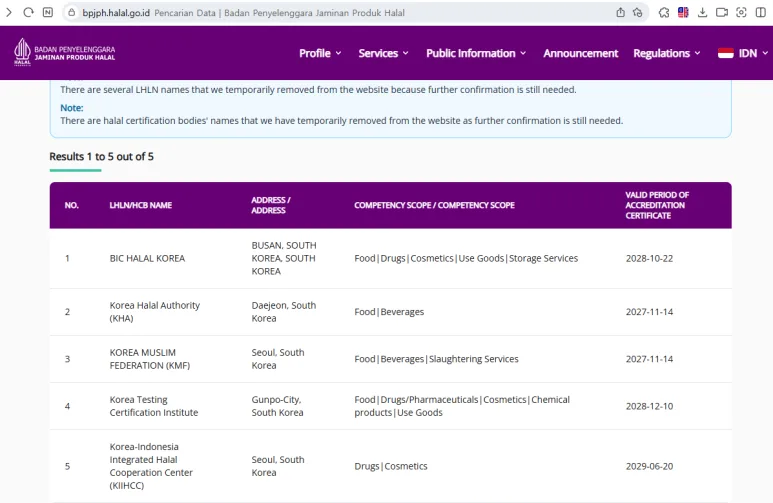773x503 pixels.
Task: Click the Indonesian flag icon
Action: pos(725,53)
